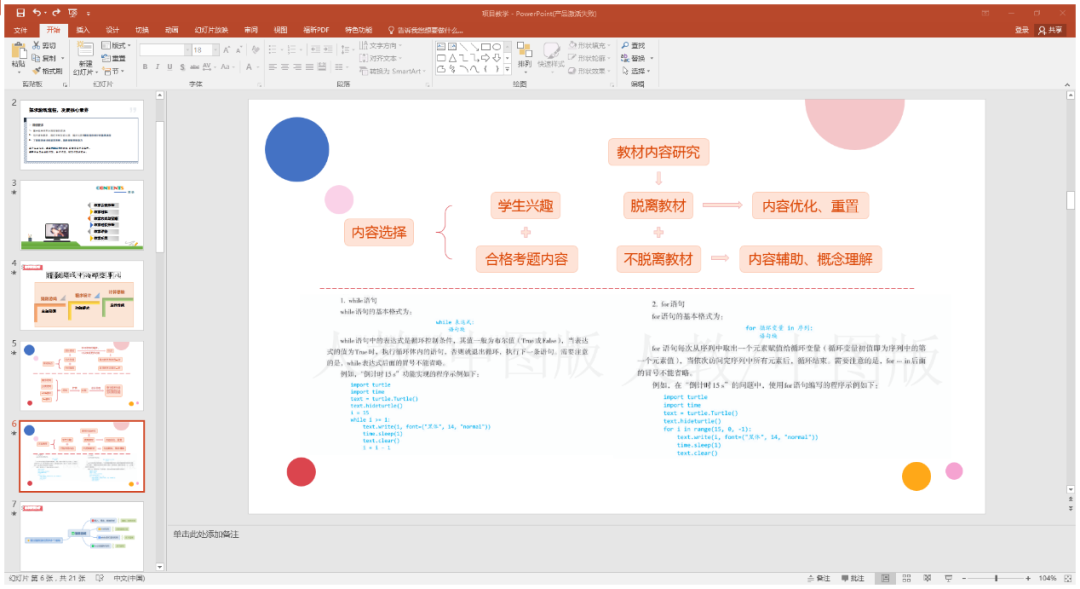Open the quick access toolbar customization arrow

(88, 13)
